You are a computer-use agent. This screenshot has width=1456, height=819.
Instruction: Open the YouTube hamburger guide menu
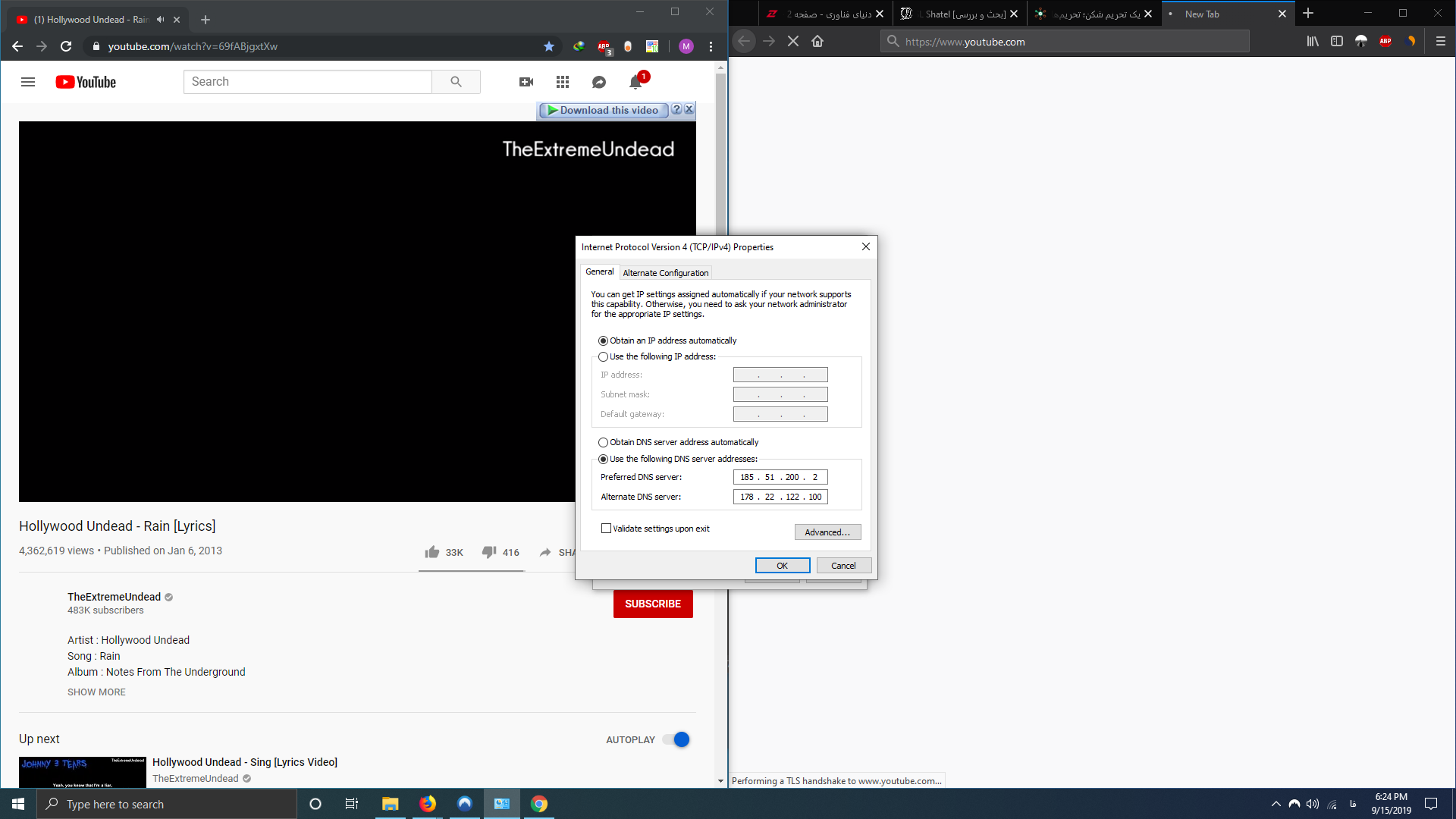28,82
